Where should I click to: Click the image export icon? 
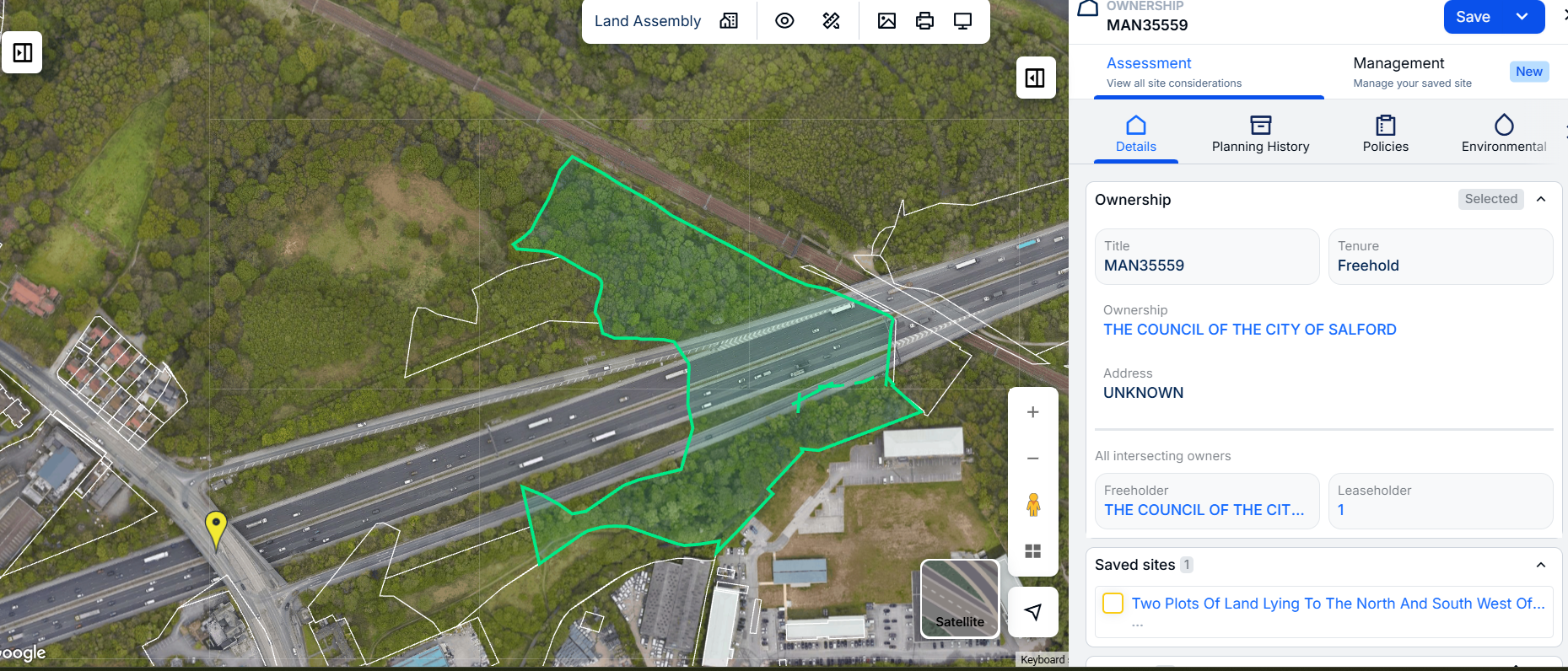click(x=886, y=21)
